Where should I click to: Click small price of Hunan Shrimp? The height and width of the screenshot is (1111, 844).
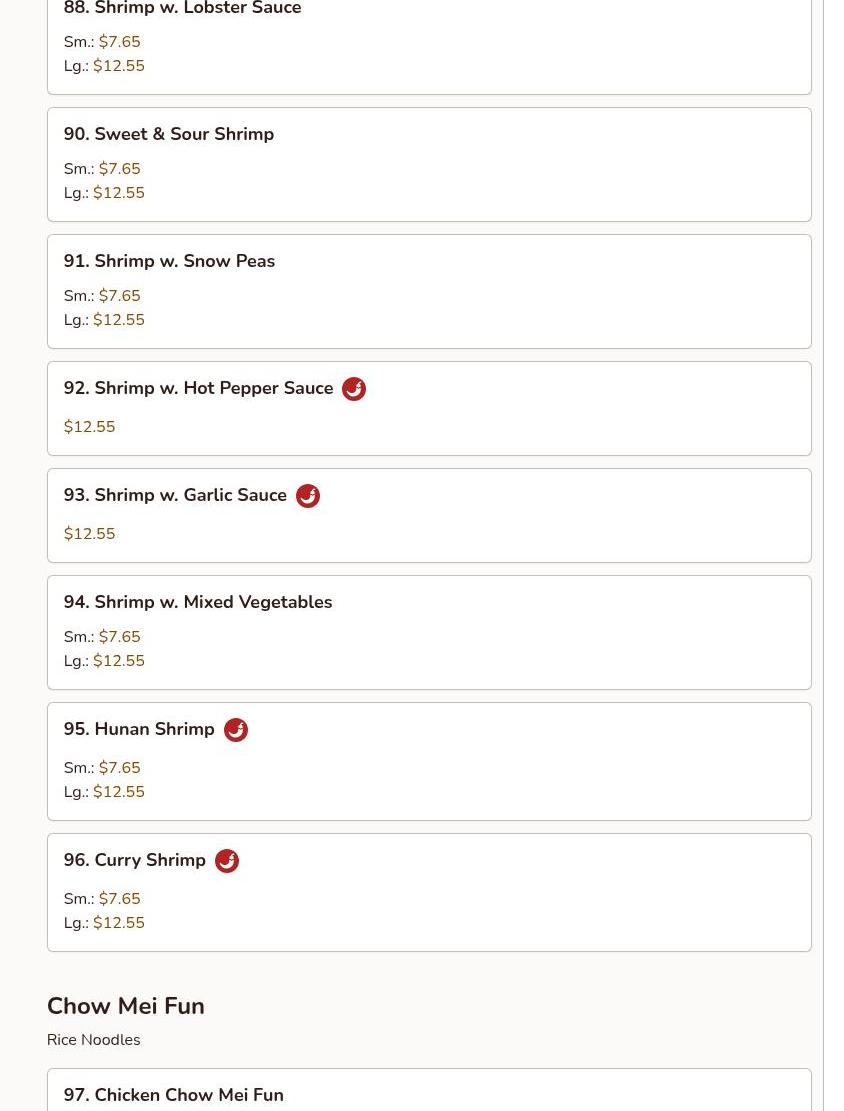120,767
